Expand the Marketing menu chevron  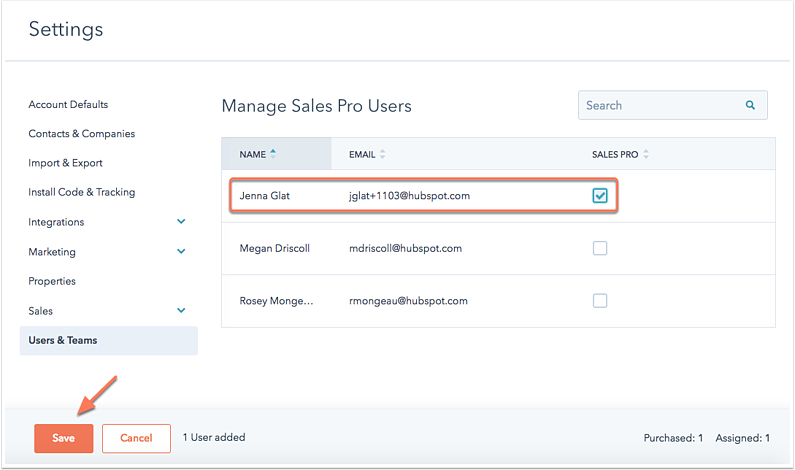point(181,251)
